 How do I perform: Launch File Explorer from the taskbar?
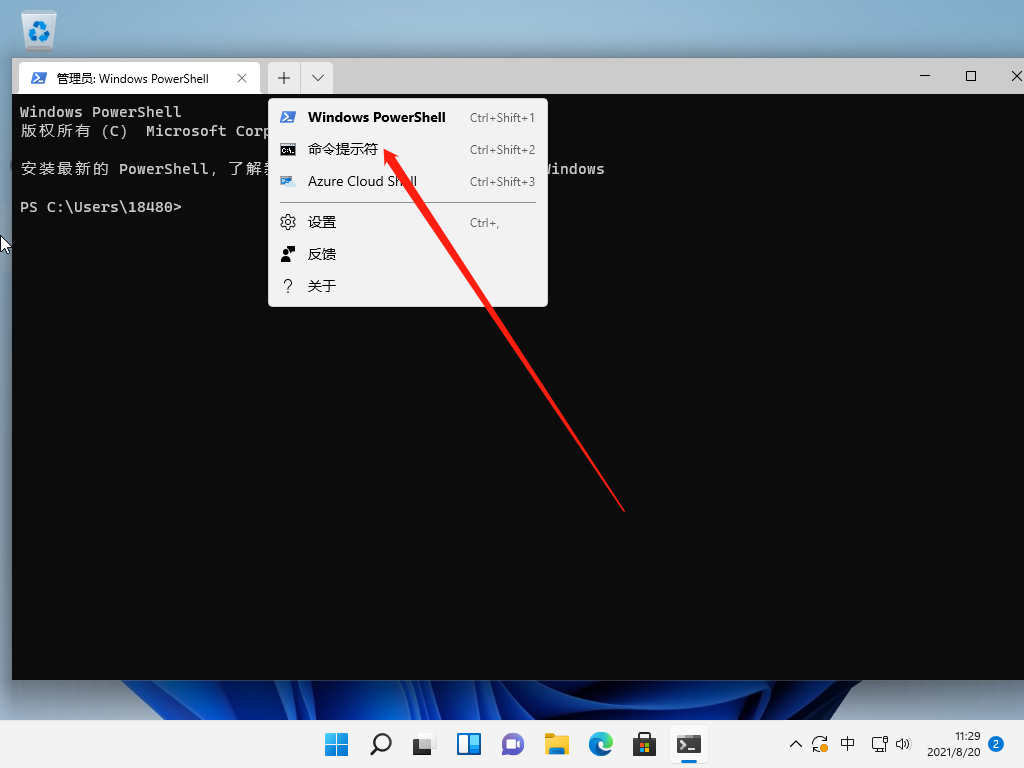[x=557, y=744]
